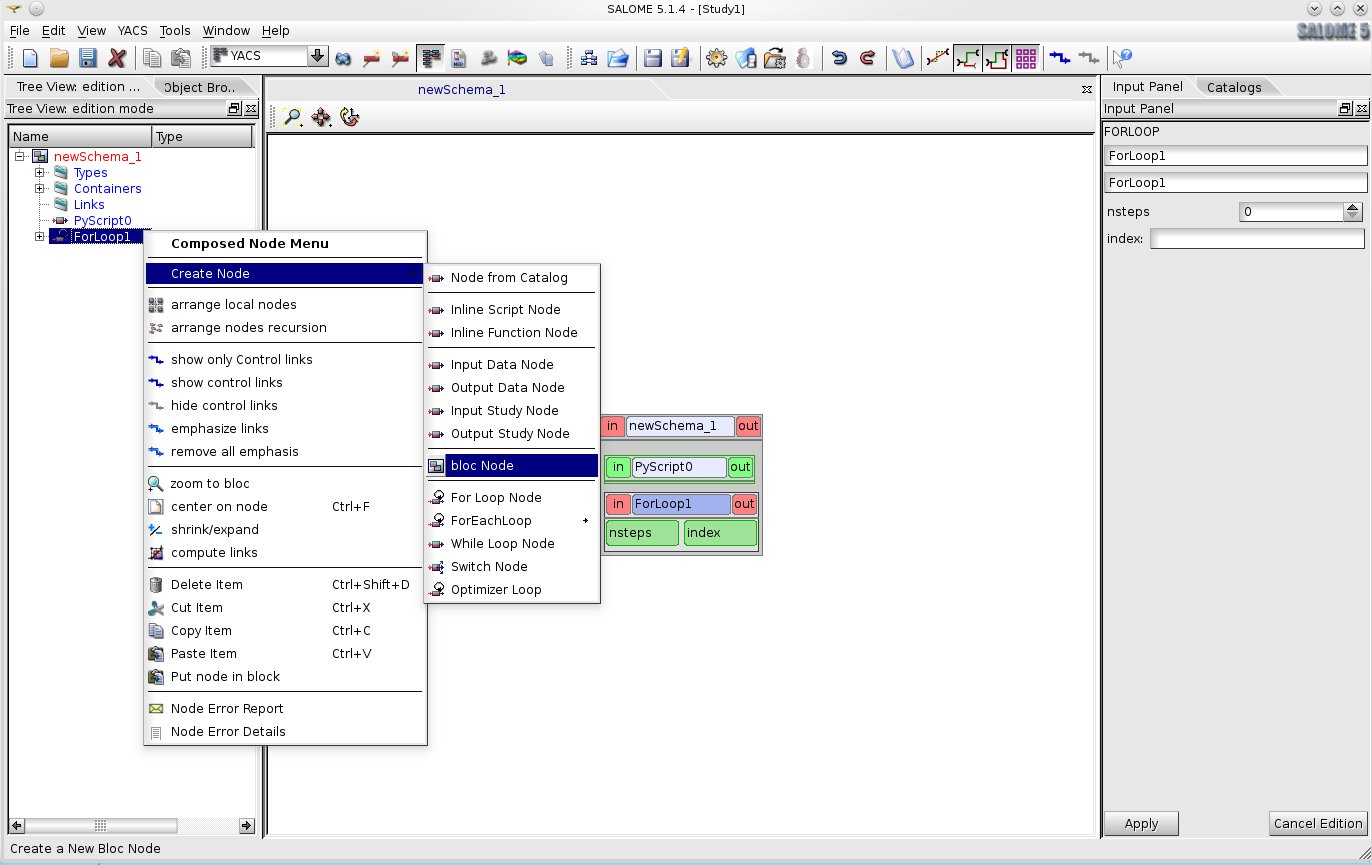Click the index input field
The image size is (1372, 865).
[1257, 238]
